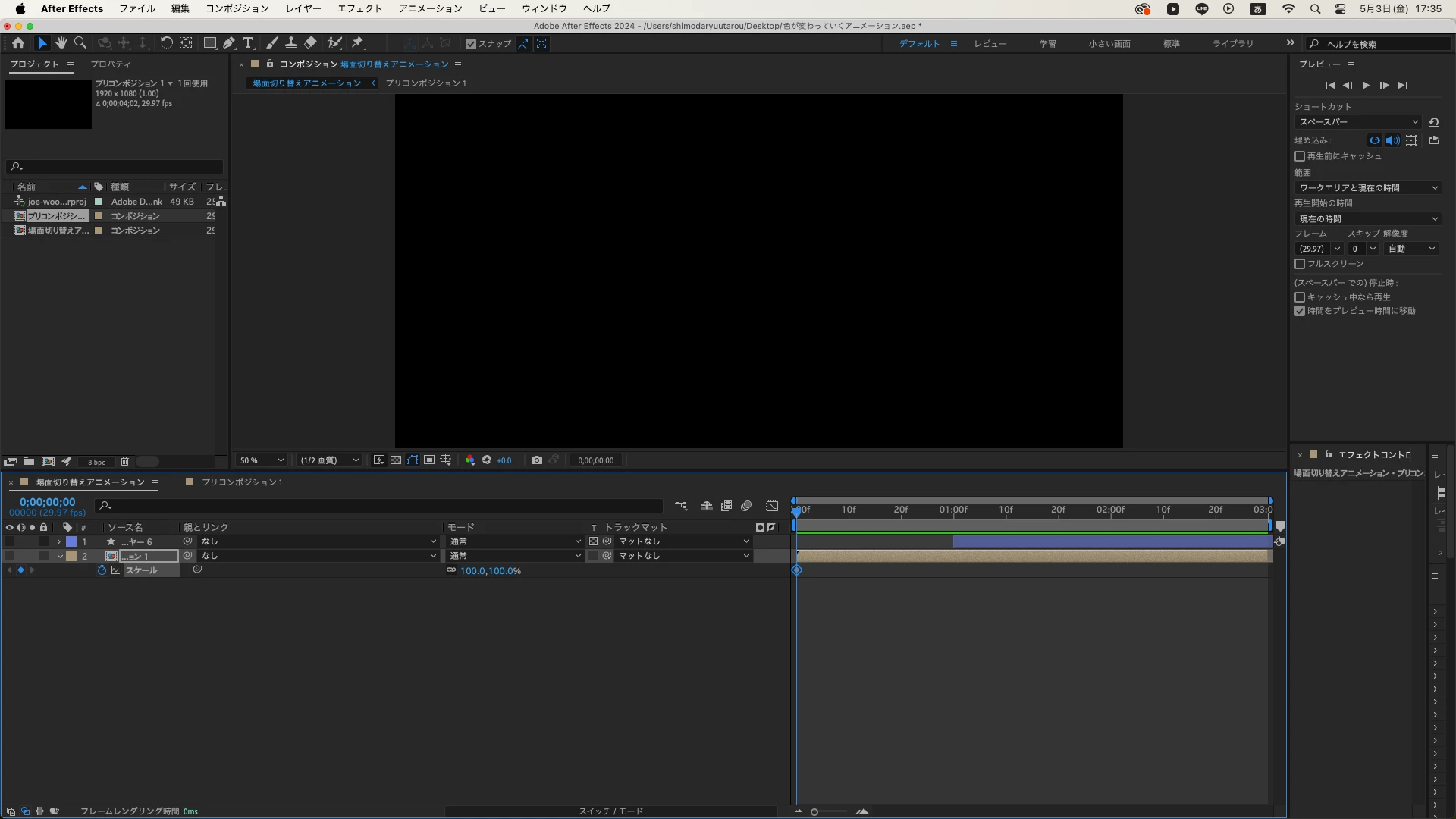Viewport: 1456px width, 819px height.
Task: Enable the スナップ checkbox
Action: click(x=471, y=44)
